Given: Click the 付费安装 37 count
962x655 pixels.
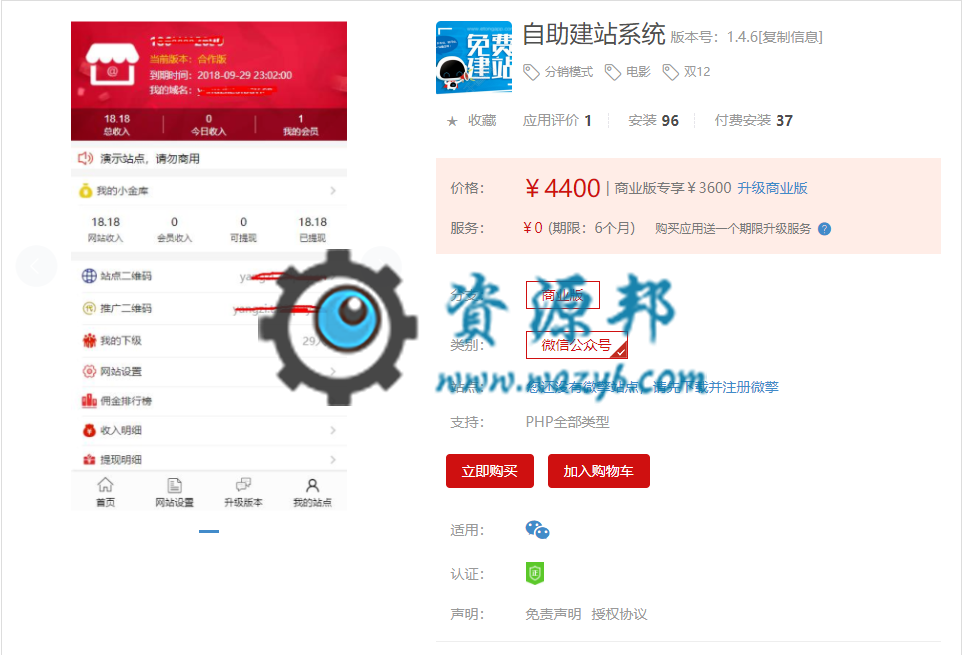Looking at the screenshot, I should point(753,121).
